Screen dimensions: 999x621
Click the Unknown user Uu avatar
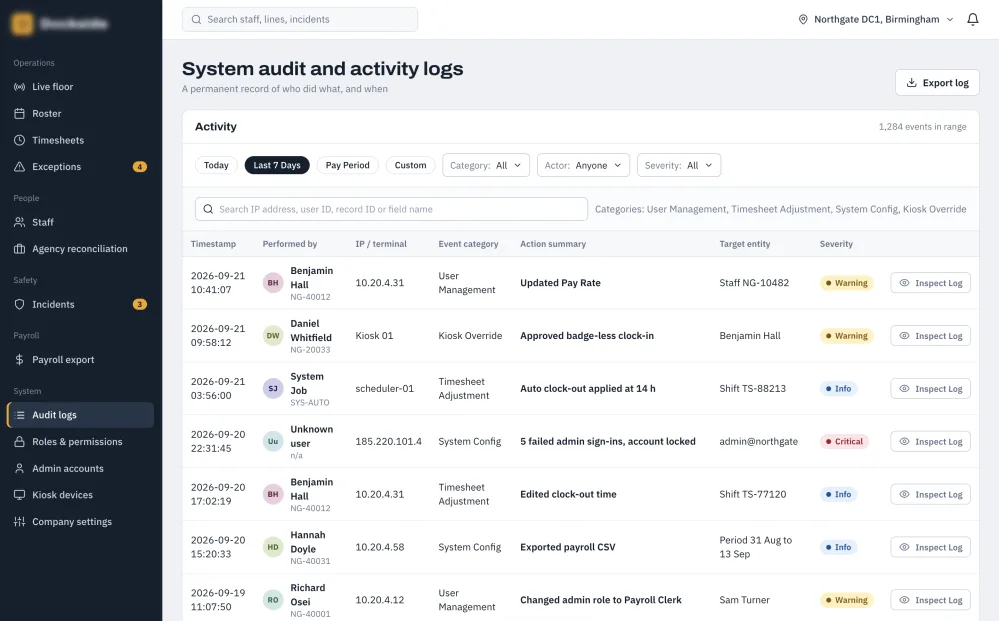[x=273, y=441]
